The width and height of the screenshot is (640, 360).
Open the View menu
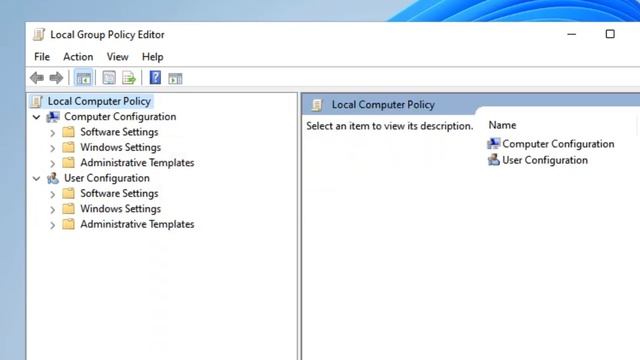118,57
